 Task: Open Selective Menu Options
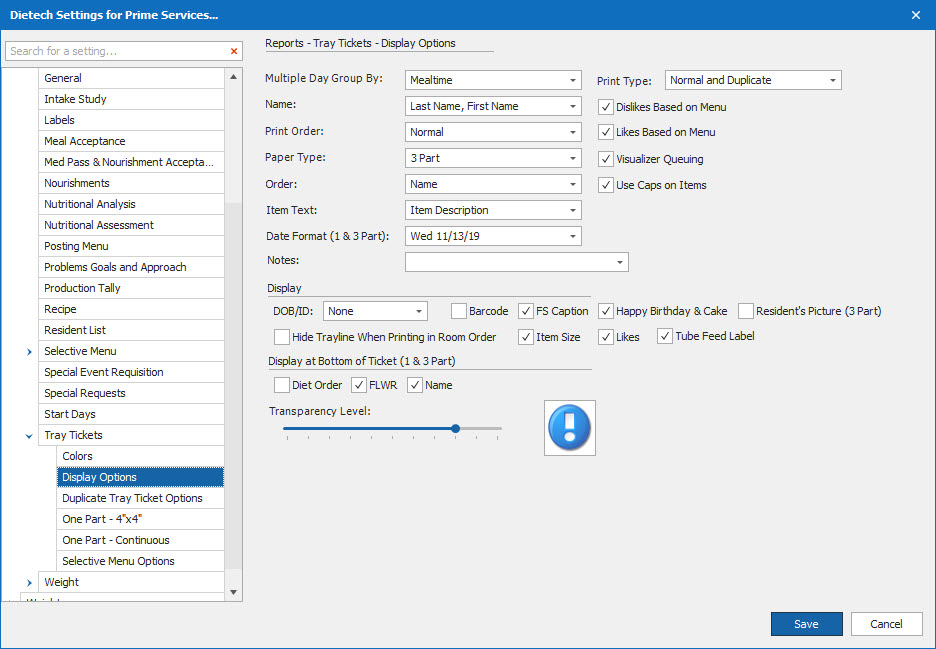click(x=140, y=561)
